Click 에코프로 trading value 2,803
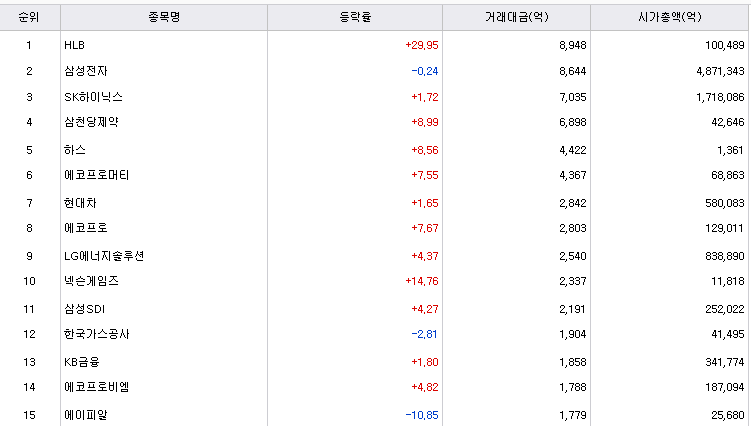 point(573,228)
